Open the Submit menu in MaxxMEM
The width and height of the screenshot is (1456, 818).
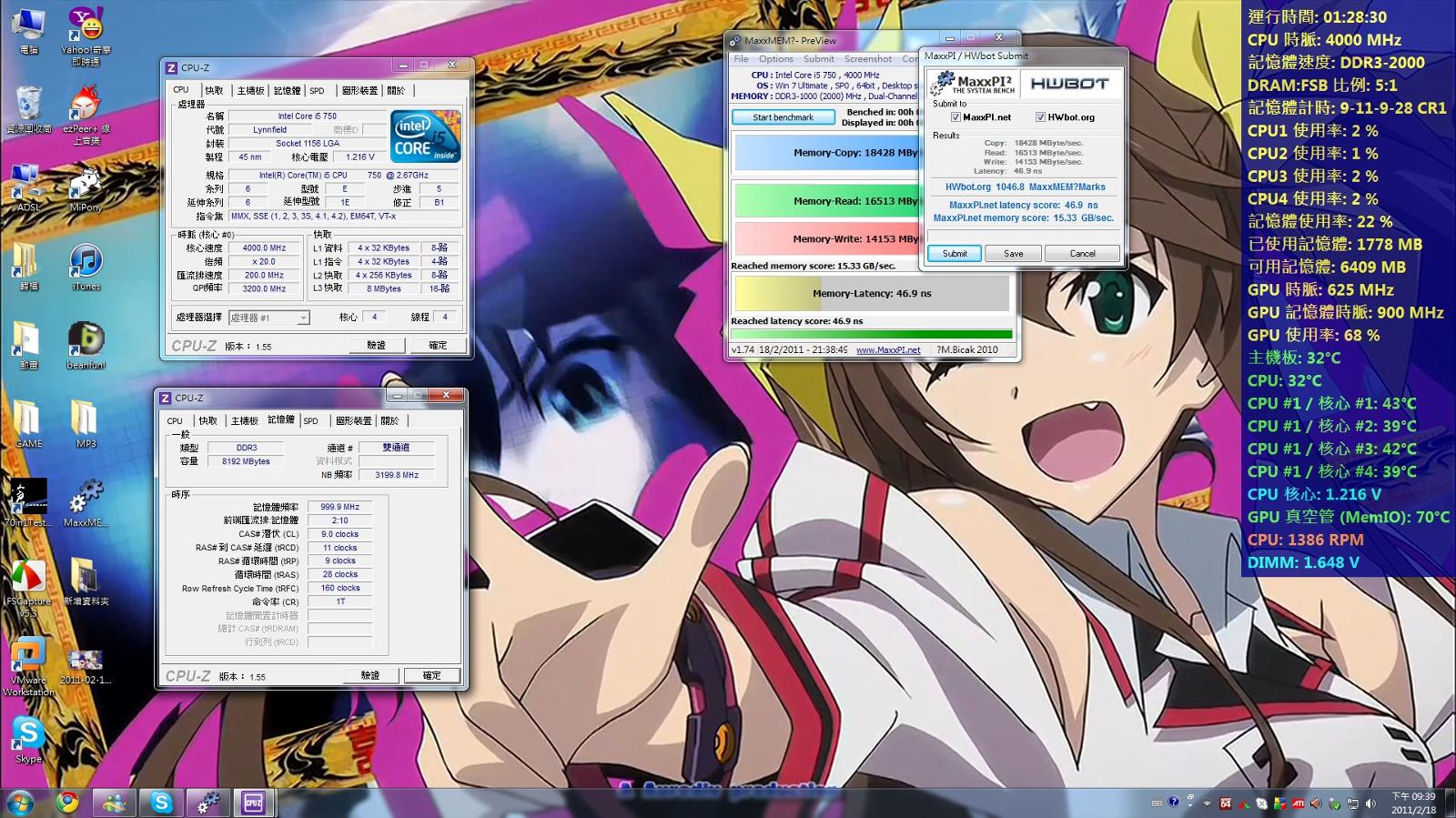click(x=819, y=59)
